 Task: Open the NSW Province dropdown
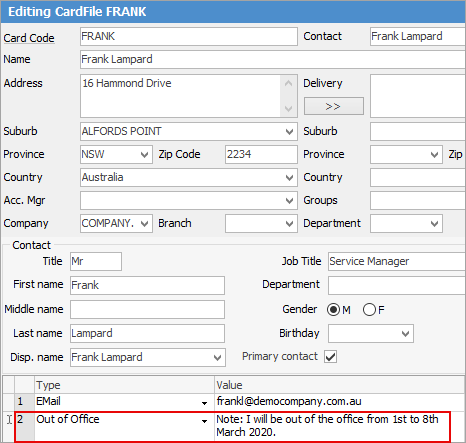(x=144, y=155)
